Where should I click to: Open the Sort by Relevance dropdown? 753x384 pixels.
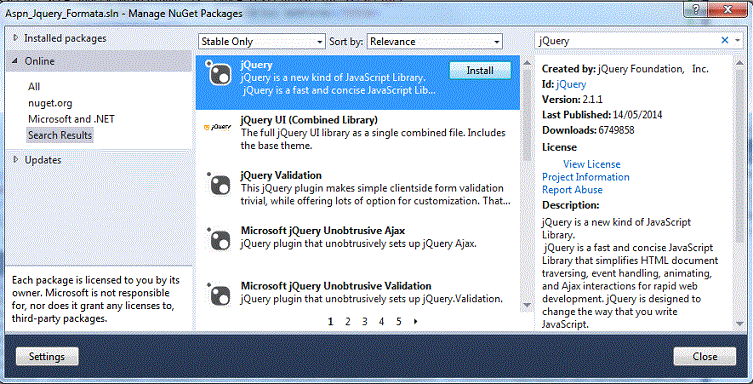pos(435,42)
